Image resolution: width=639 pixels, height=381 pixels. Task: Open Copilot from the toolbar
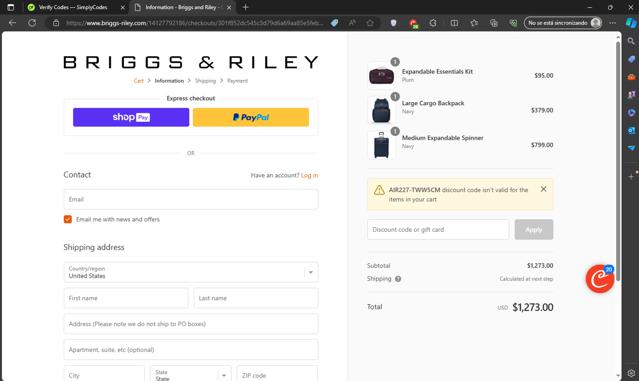pyautogui.click(x=631, y=23)
